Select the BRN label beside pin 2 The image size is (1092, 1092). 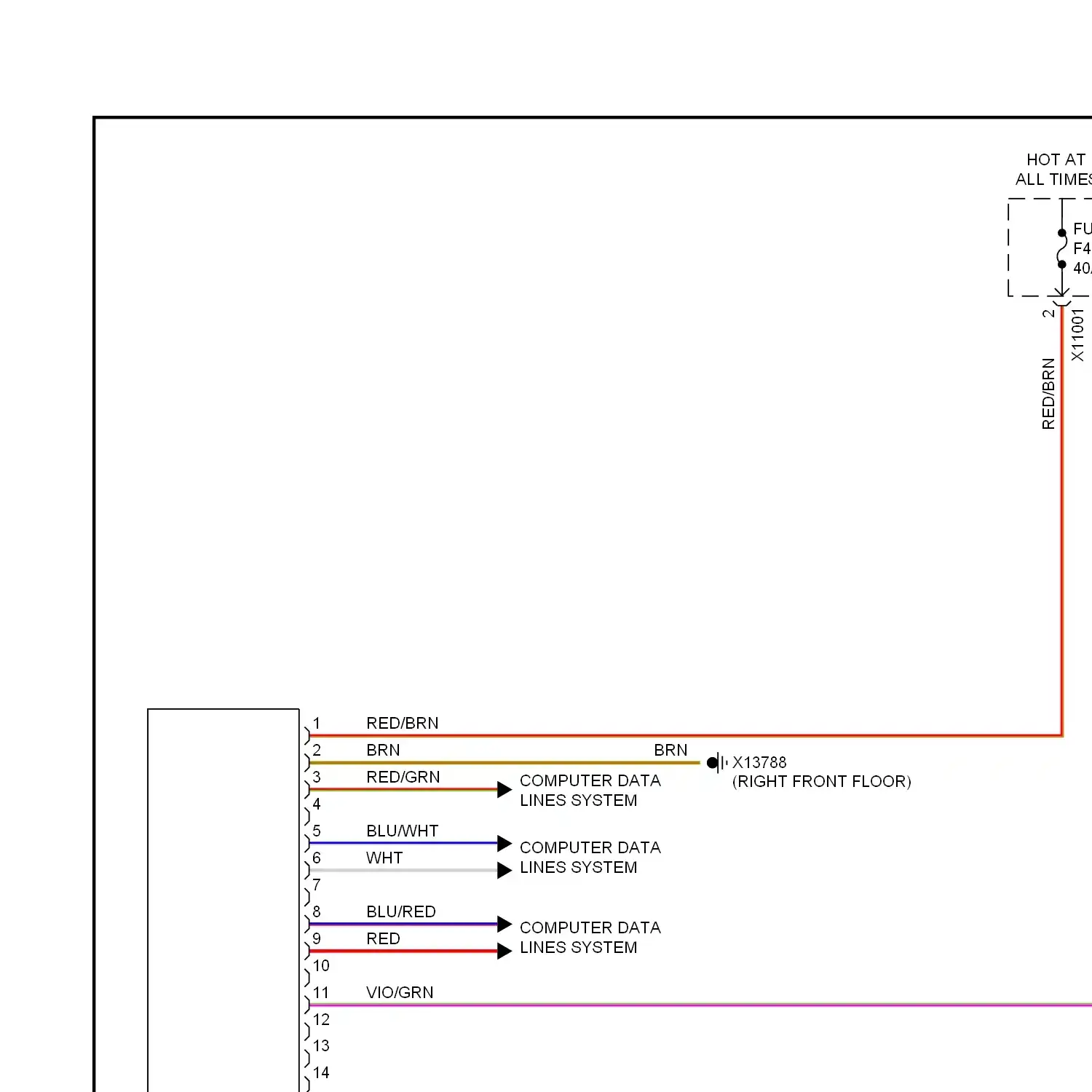coord(383,750)
